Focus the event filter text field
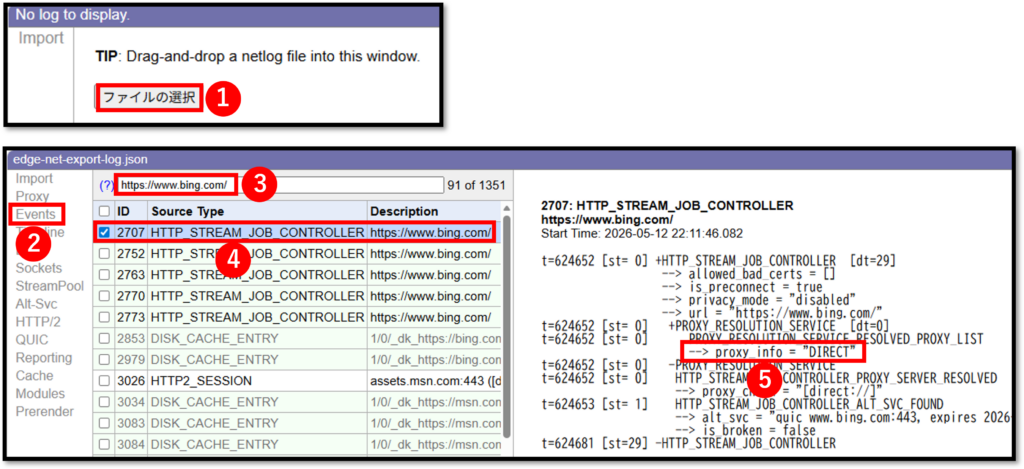The image size is (1024, 469). 280,185
